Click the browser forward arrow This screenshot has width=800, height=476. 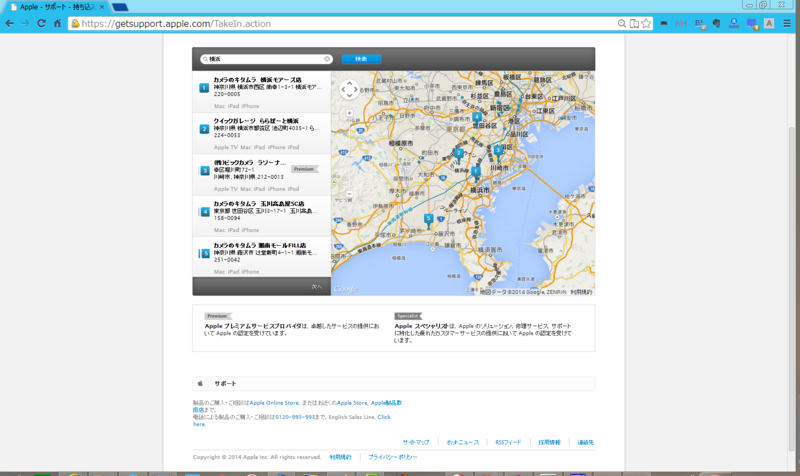(x=26, y=23)
